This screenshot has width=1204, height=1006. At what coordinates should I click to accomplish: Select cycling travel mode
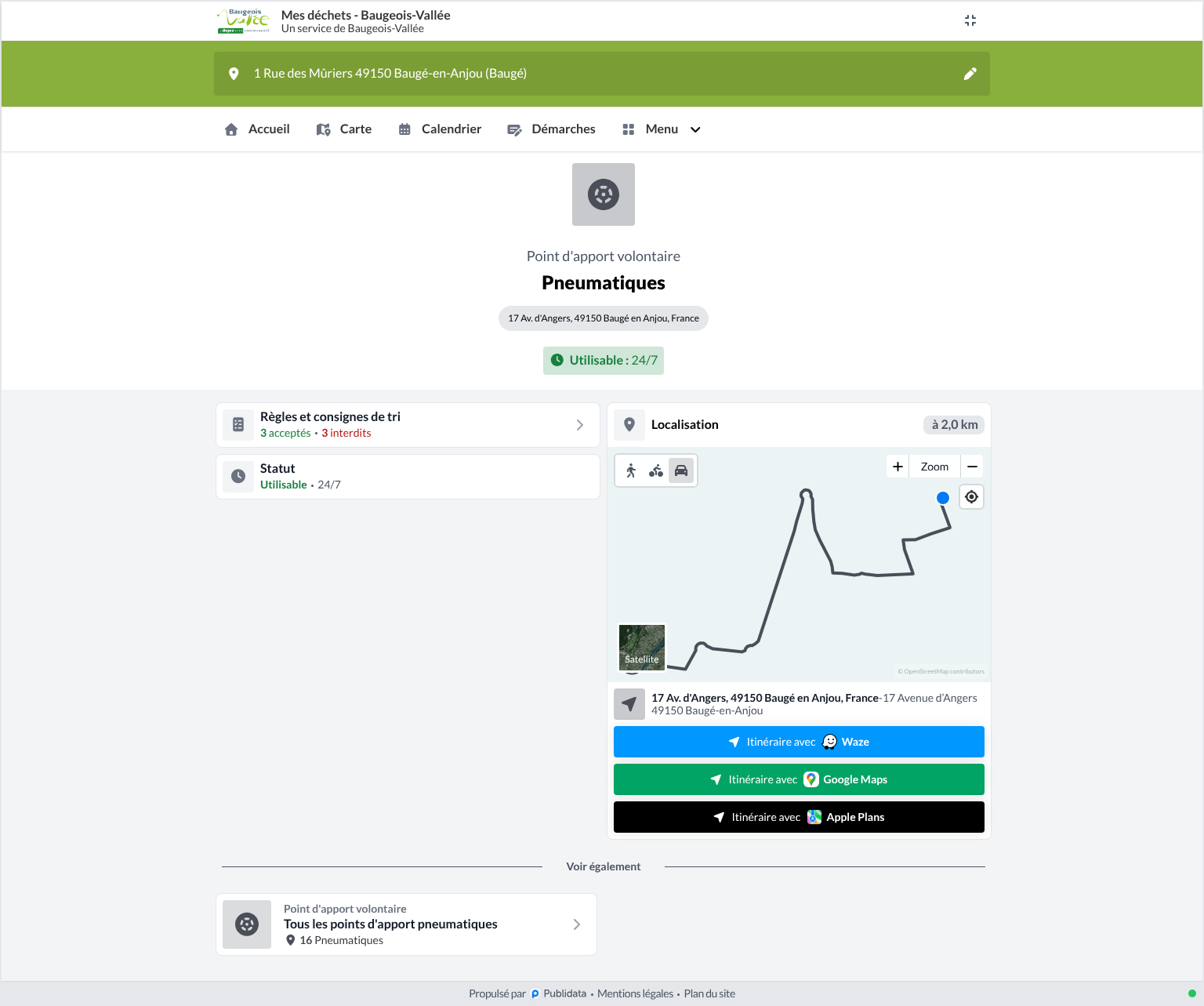(x=656, y=470)
